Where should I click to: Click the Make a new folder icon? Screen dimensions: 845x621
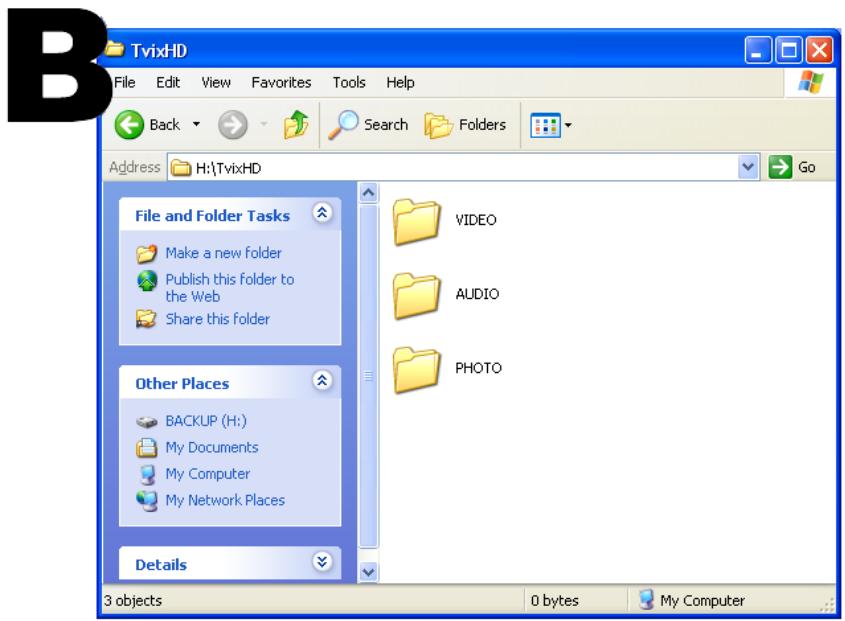click(147, 253)
